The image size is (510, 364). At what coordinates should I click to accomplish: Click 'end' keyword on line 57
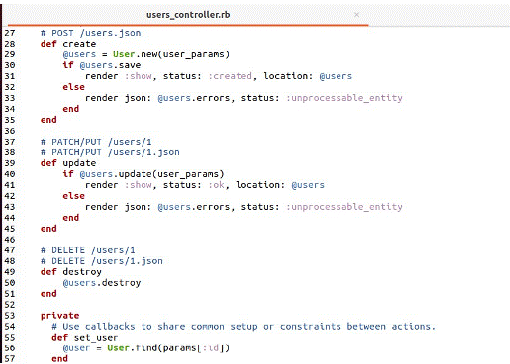[x=59, y=359]
